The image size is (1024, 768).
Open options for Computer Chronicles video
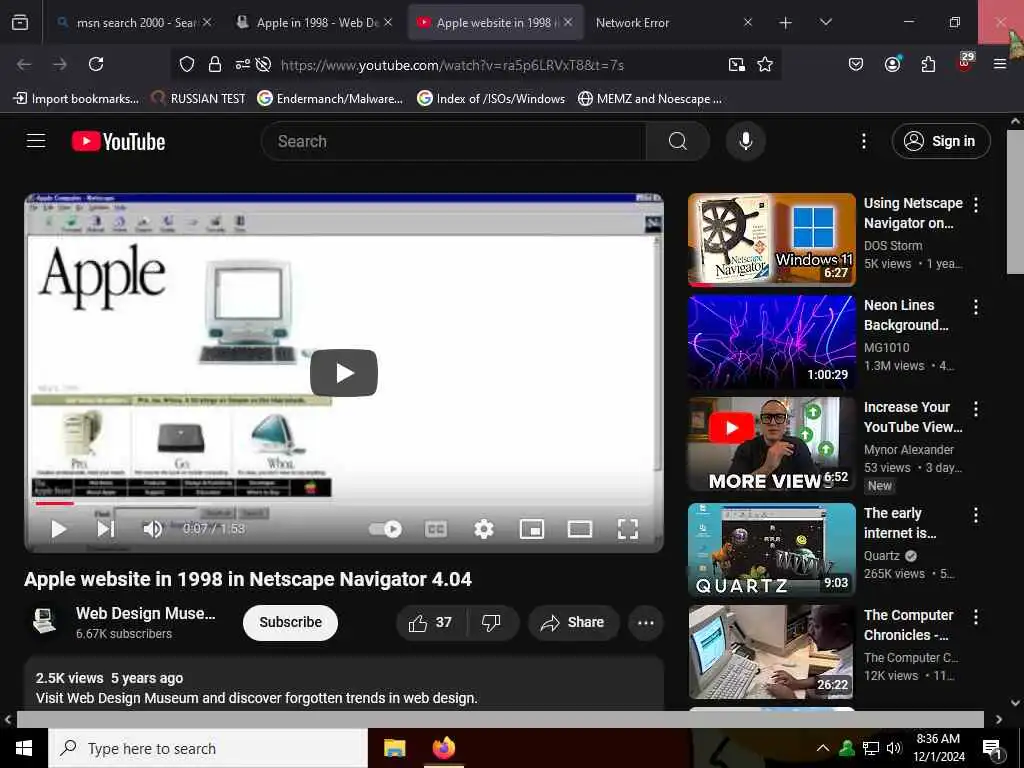pos(976,617)
